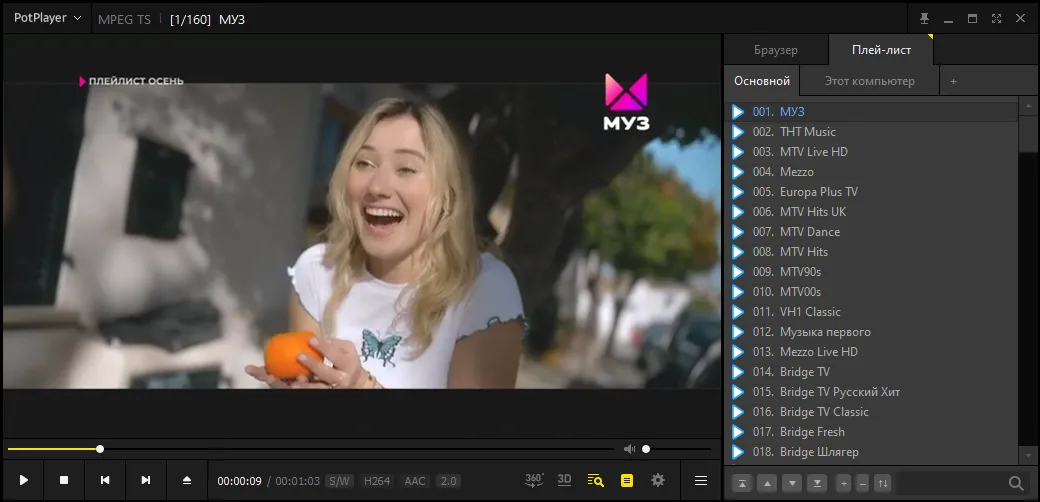Toggle 3D video mode
This screenshot has width=1040, height=502.
[564, 480]
